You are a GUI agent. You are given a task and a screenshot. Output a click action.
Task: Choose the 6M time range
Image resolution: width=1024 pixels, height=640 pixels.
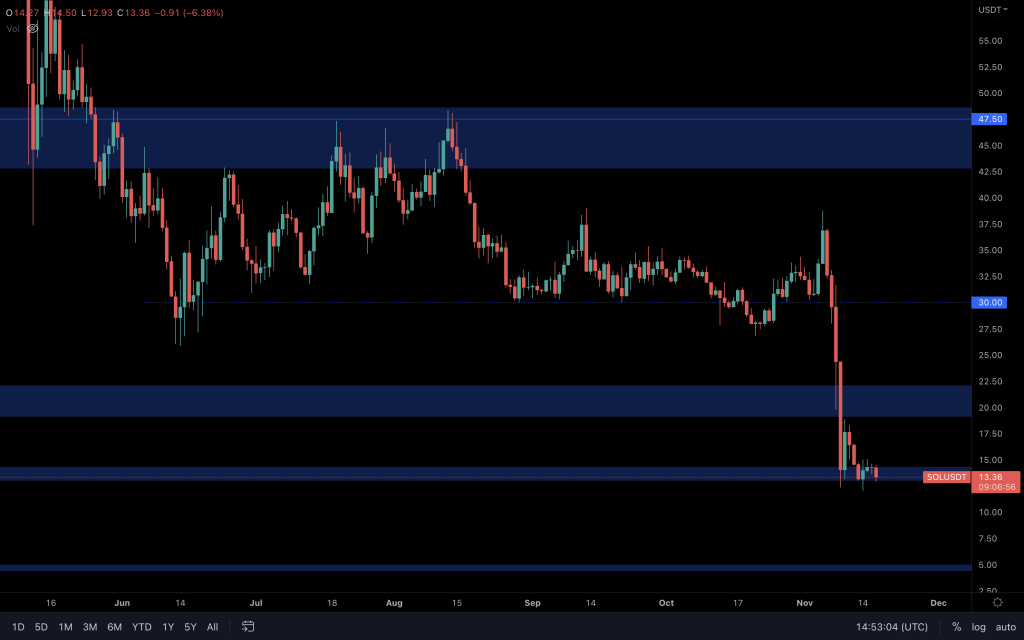pyautogui.click(x=114, y=626)
